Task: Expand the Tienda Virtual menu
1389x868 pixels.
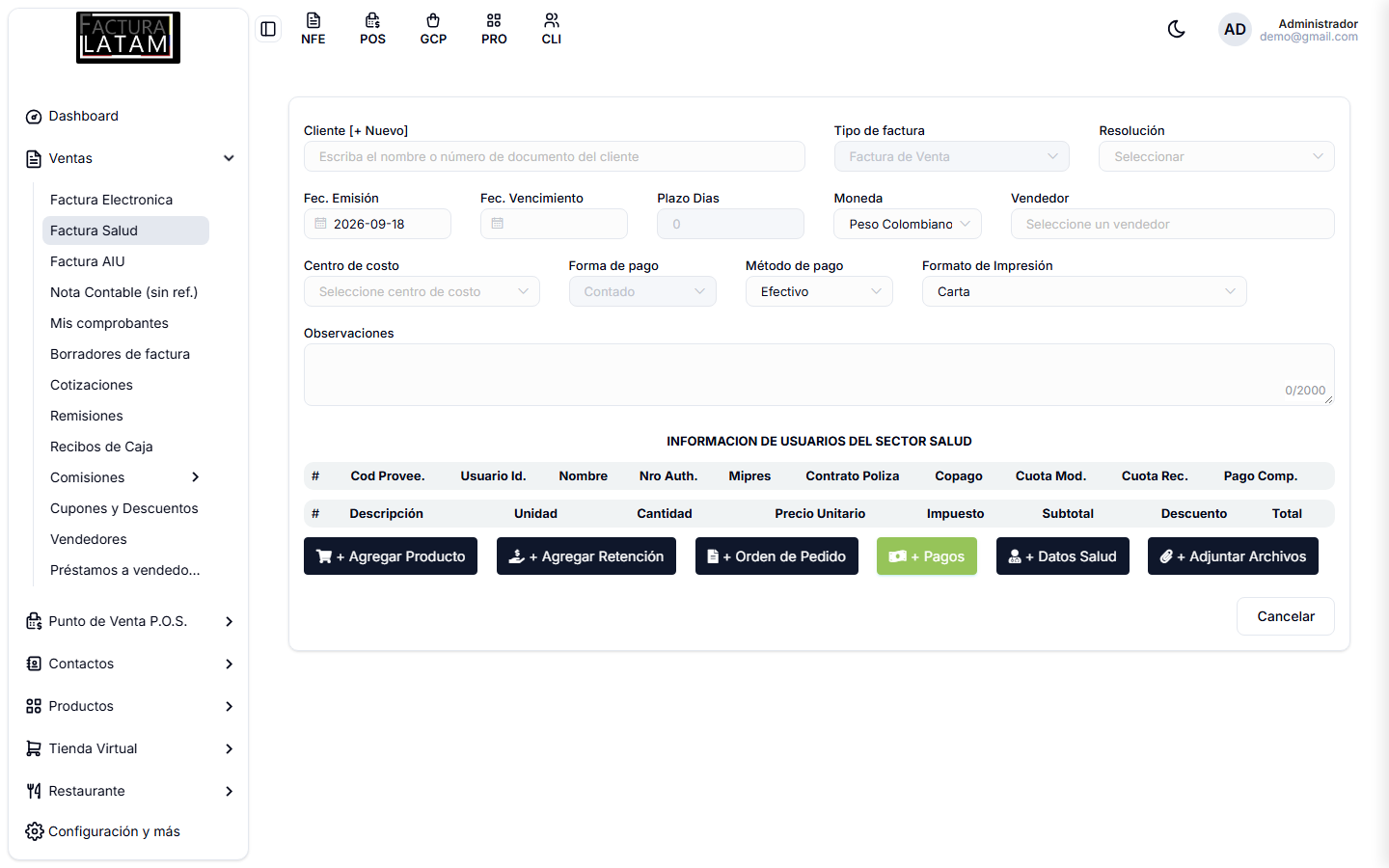Action: click(x=128, y=748)
